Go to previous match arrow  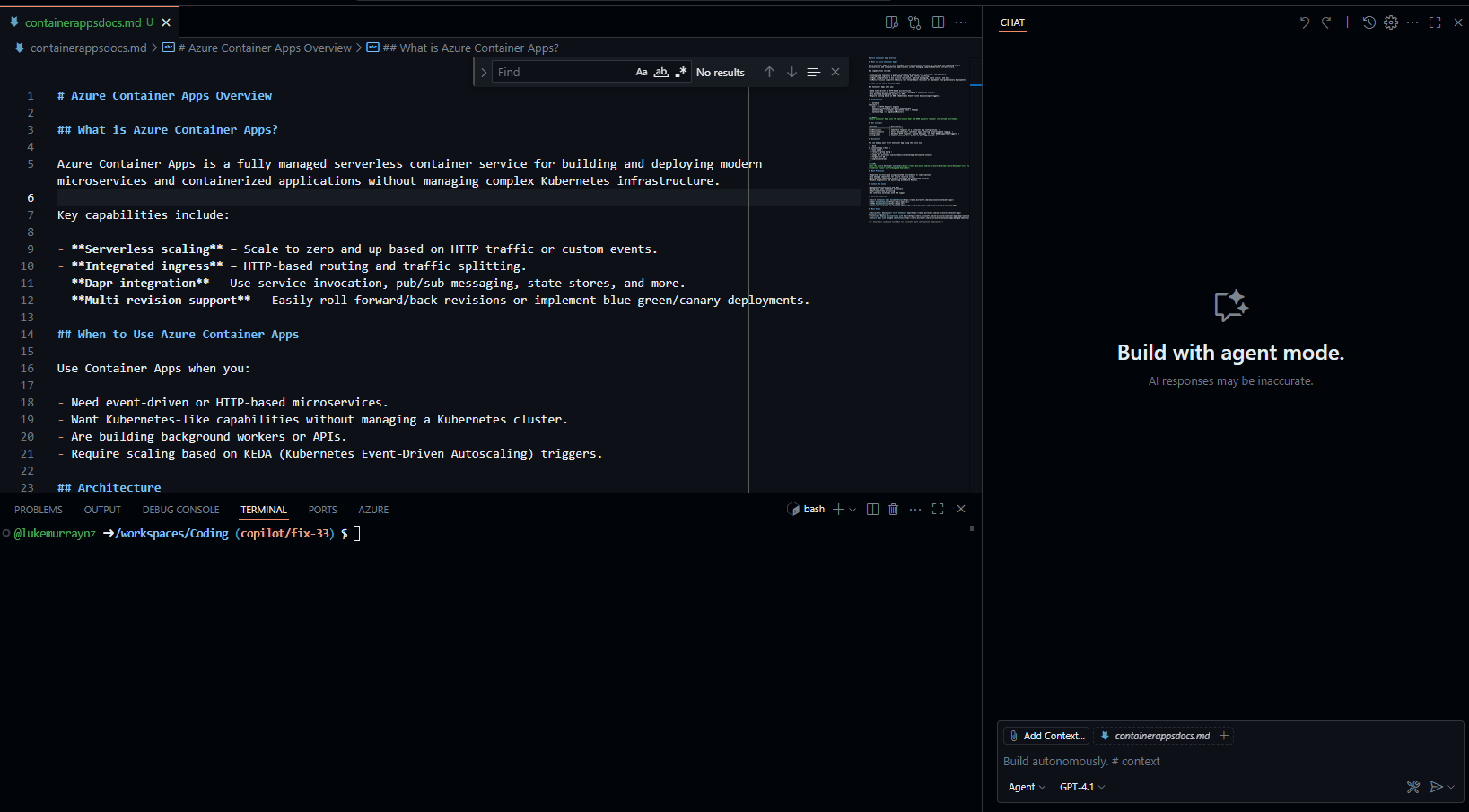[x=769, y=72]
